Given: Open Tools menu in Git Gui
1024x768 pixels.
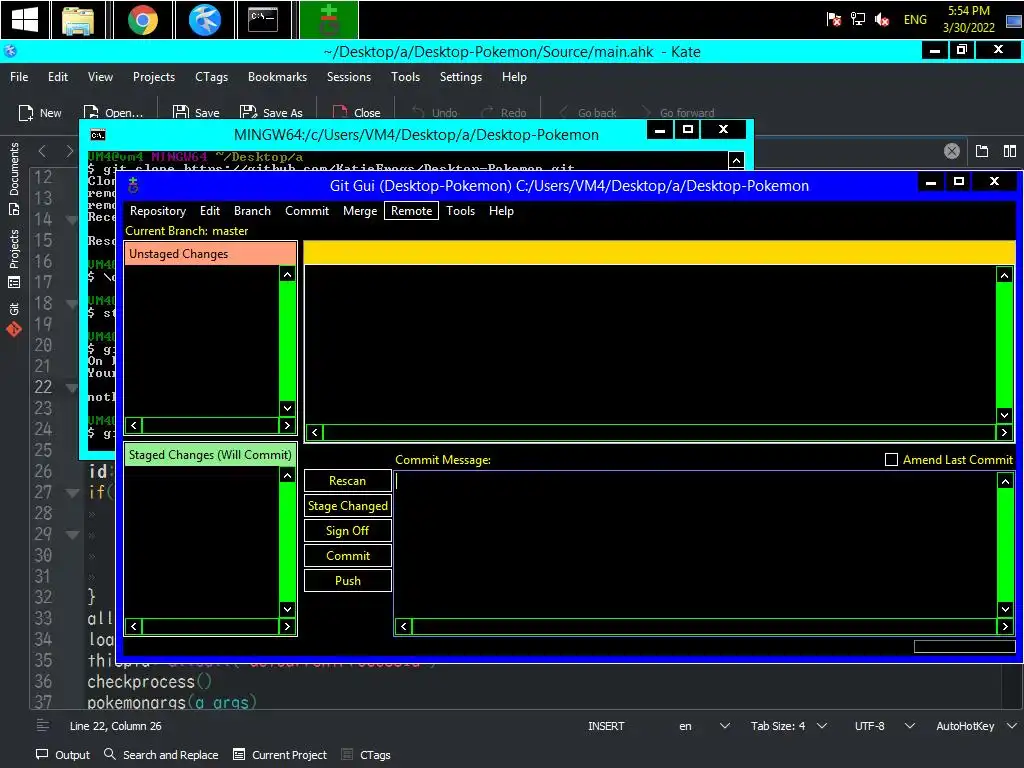Looking at the screenshot, I should click(460, 211).
